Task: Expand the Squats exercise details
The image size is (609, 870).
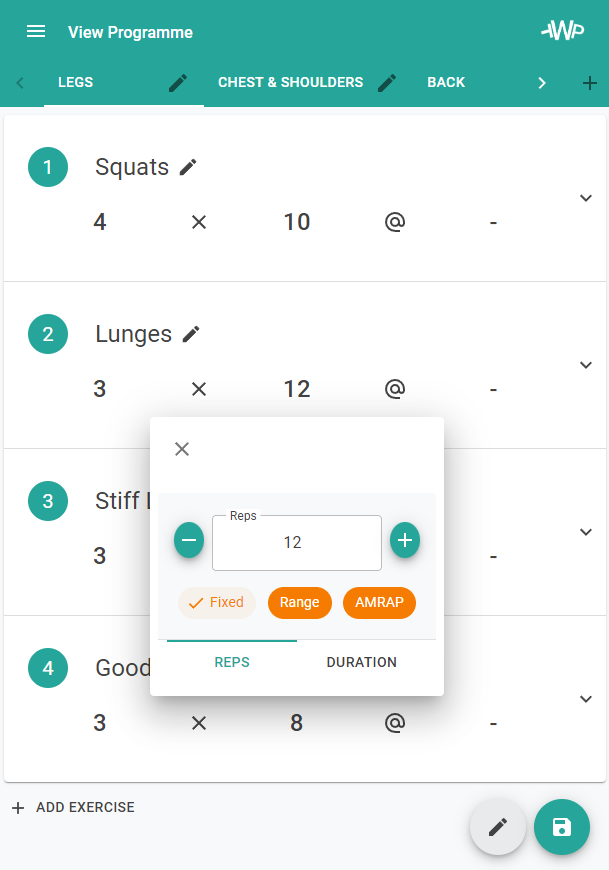Action: 586,198
